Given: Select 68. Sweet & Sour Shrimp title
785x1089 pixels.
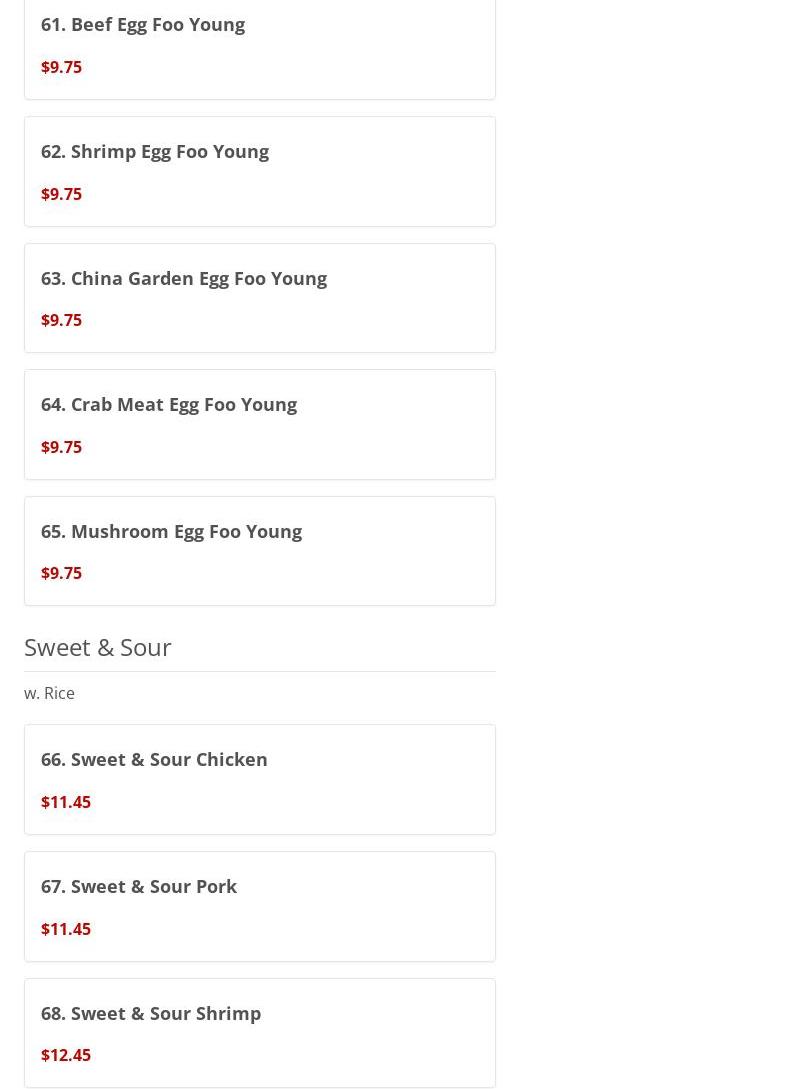Looking at the screenshot, I should click(150, 1013).
